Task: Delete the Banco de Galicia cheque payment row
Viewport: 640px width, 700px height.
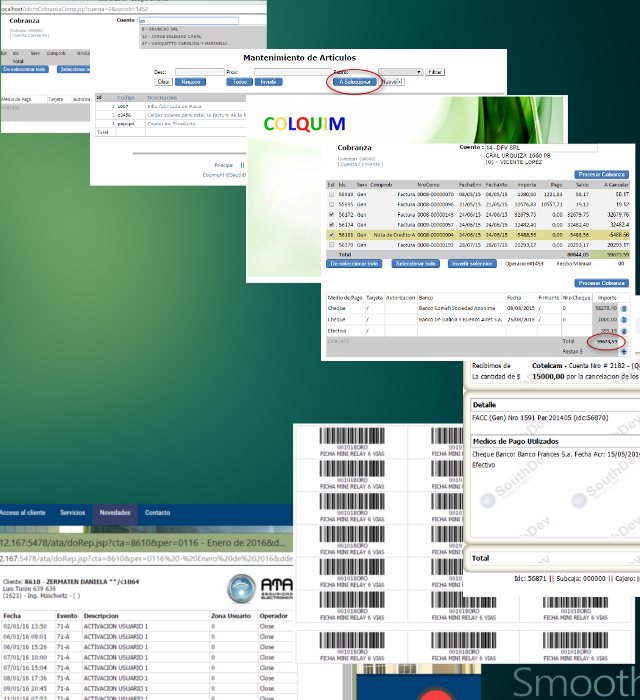Action: coord(624,320)
